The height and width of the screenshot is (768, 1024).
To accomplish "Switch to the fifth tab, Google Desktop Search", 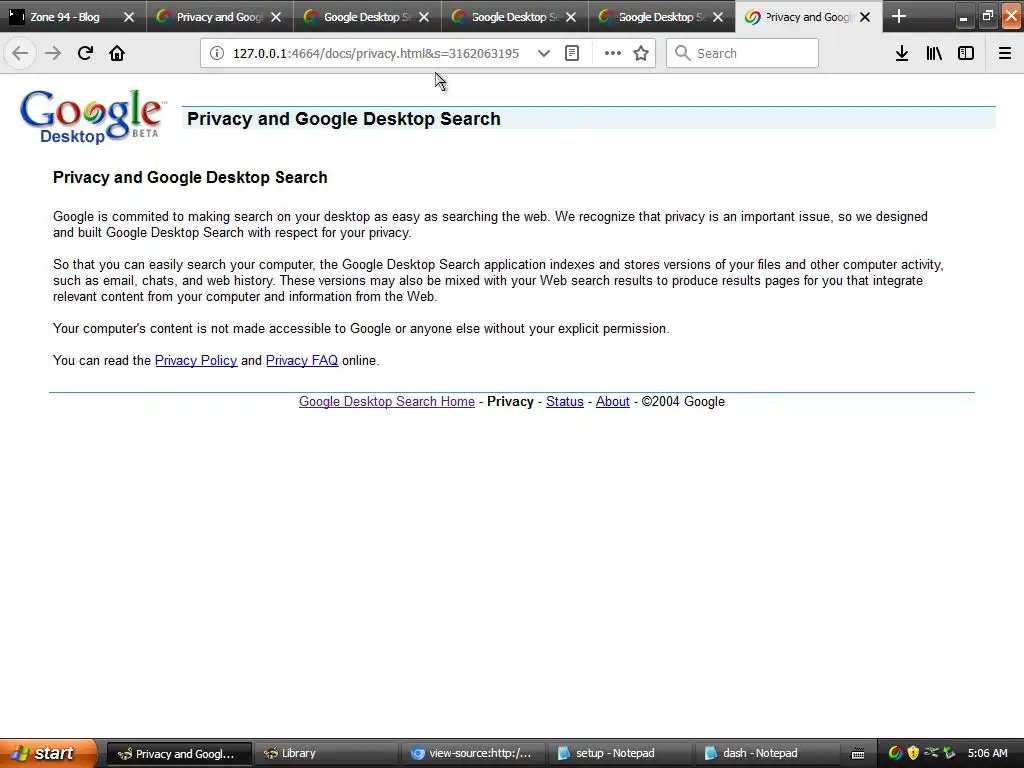I will click(x=662, y=17).
